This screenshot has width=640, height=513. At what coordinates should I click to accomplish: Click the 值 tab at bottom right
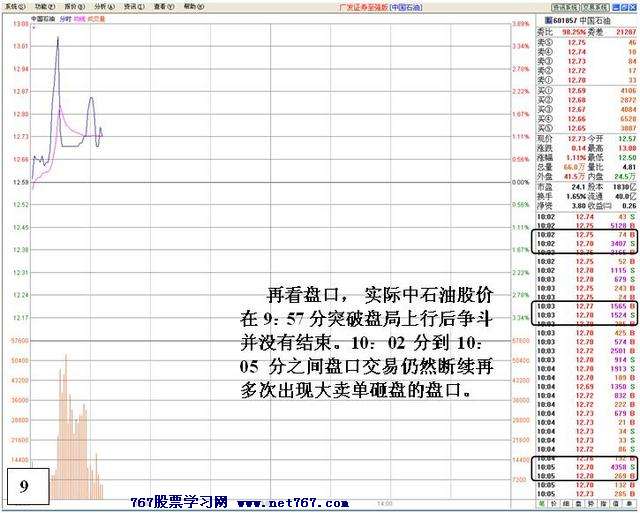click(x=616, y=504)
